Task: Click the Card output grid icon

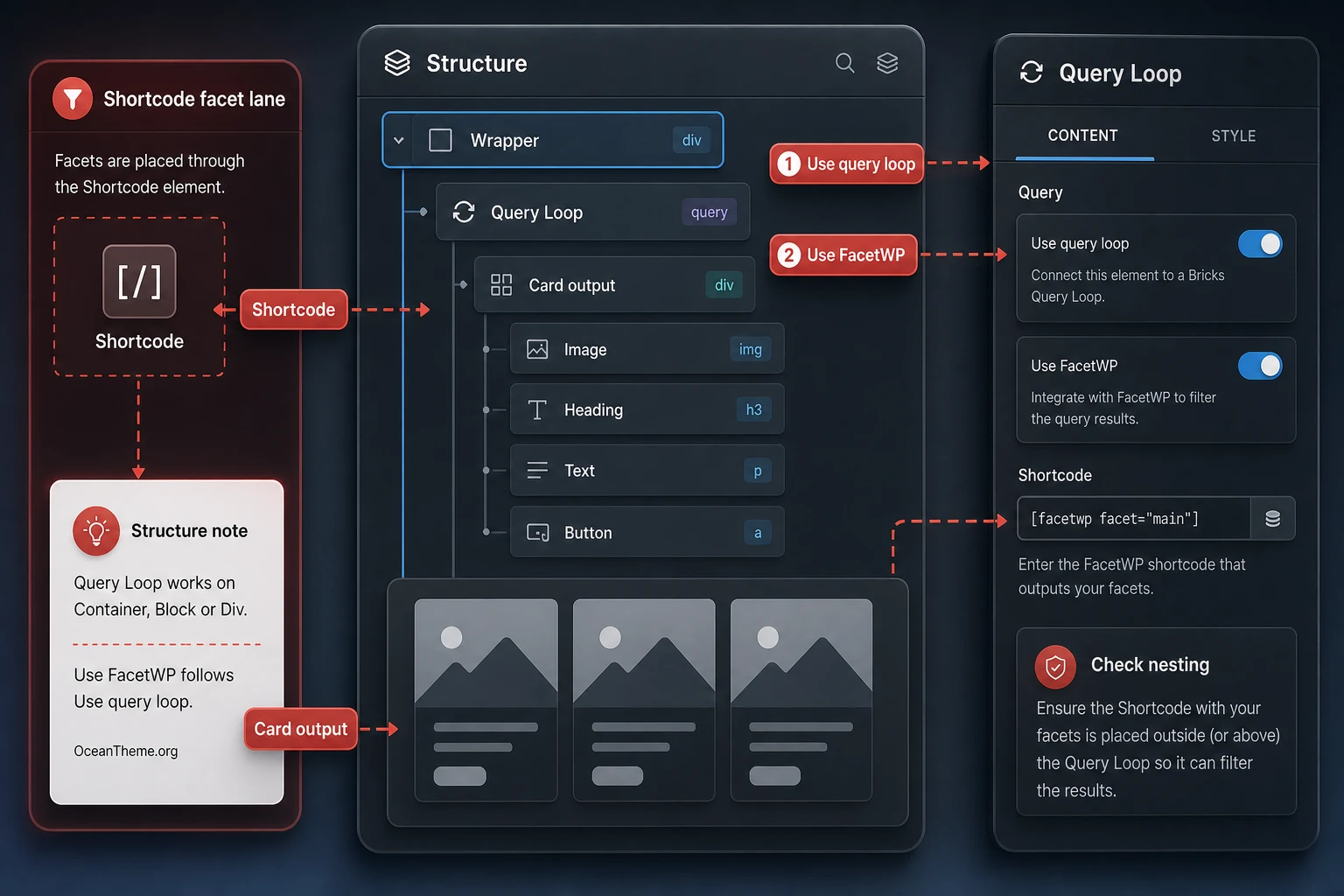Action: click(x=501, y=285)
